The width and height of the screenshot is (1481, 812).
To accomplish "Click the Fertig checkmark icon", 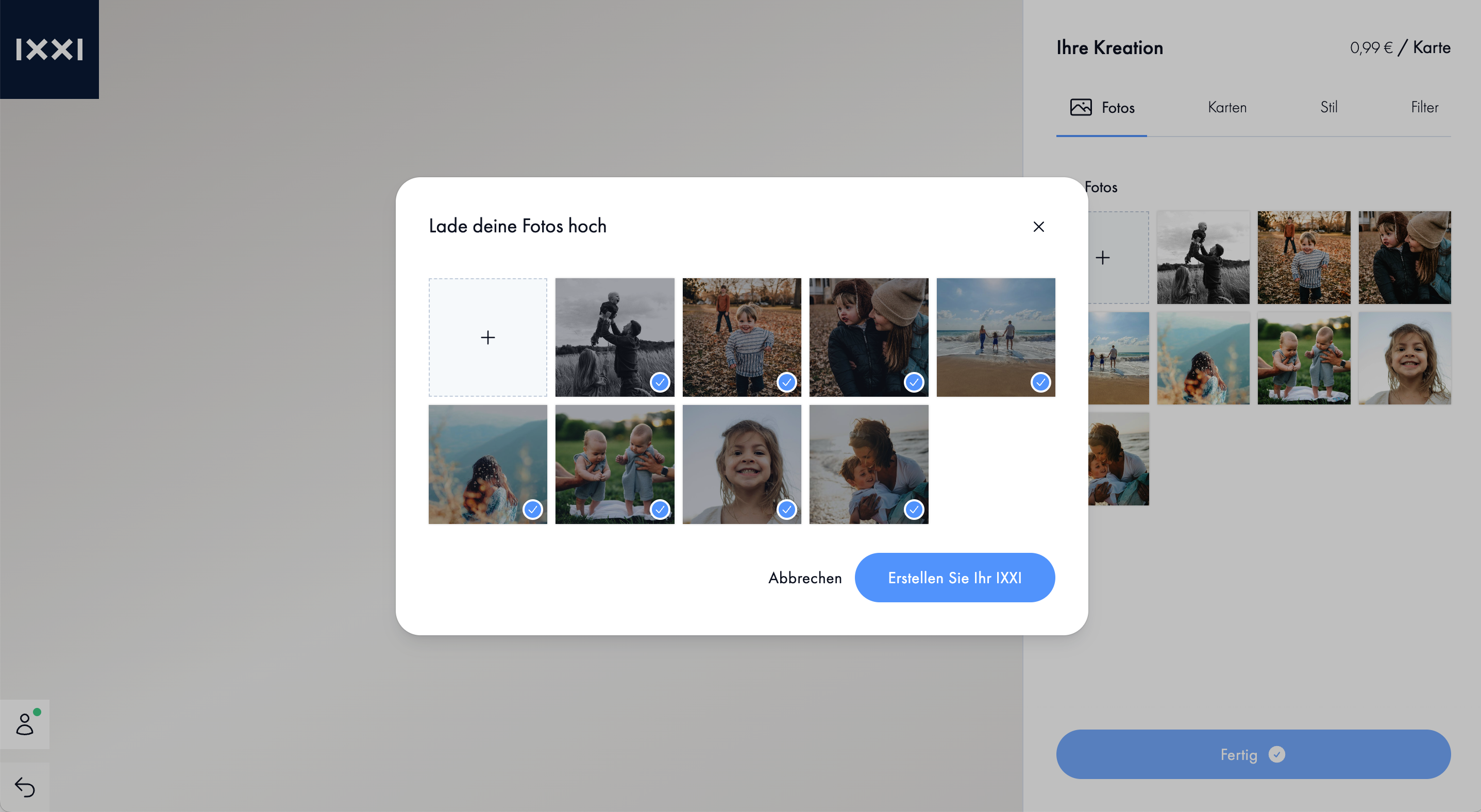I will [x=1276, y=754].
